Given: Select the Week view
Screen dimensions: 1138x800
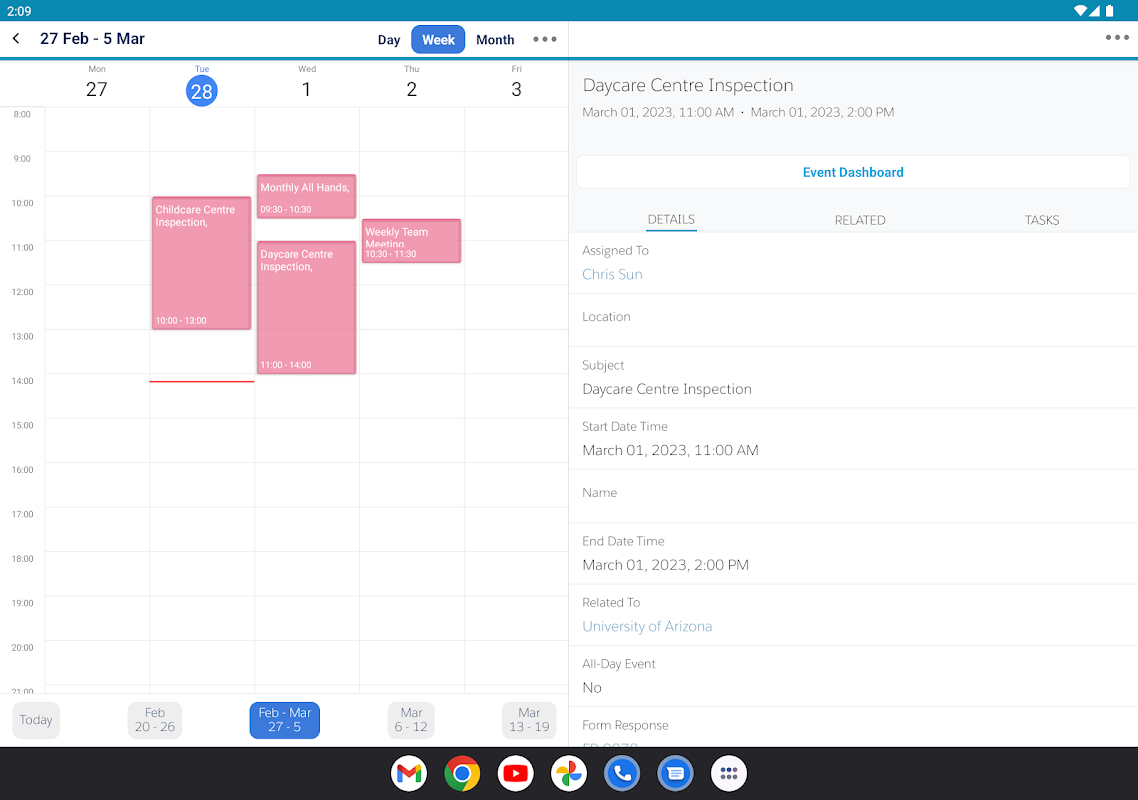Looking at the screenshot, I should point(438,40).
